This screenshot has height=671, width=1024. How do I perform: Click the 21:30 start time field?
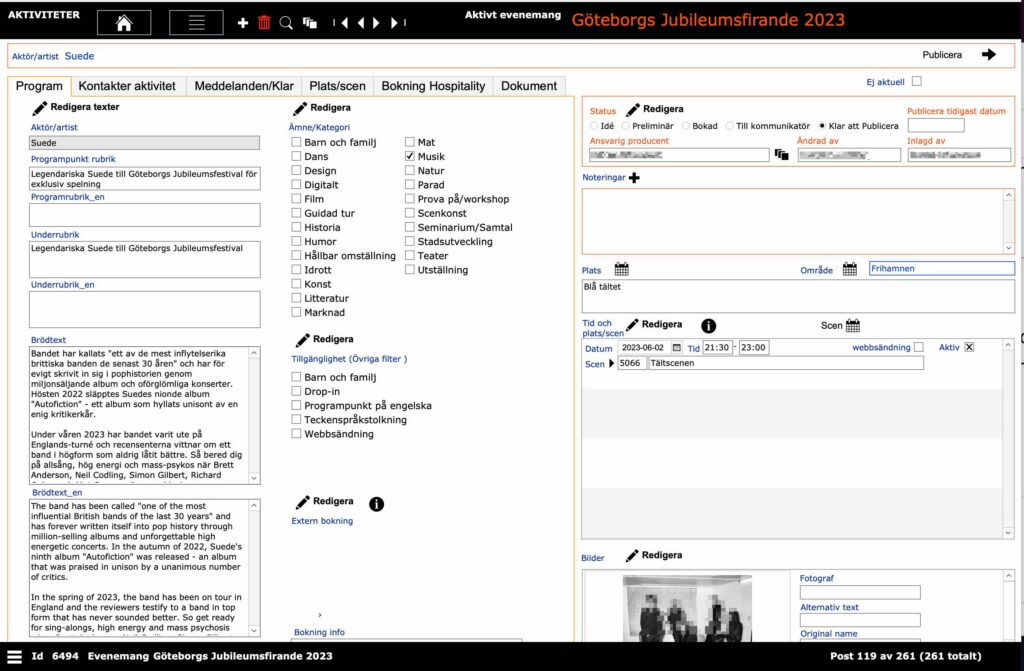tap(717, 348)
